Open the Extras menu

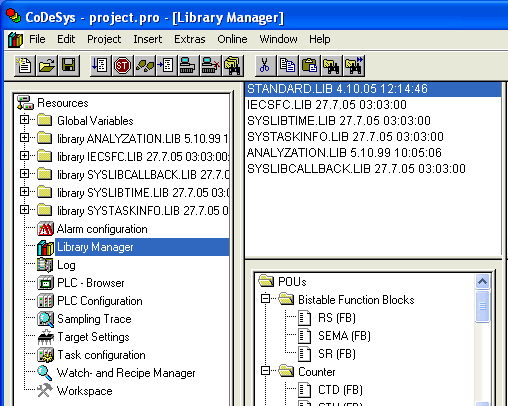coord(190,39)
